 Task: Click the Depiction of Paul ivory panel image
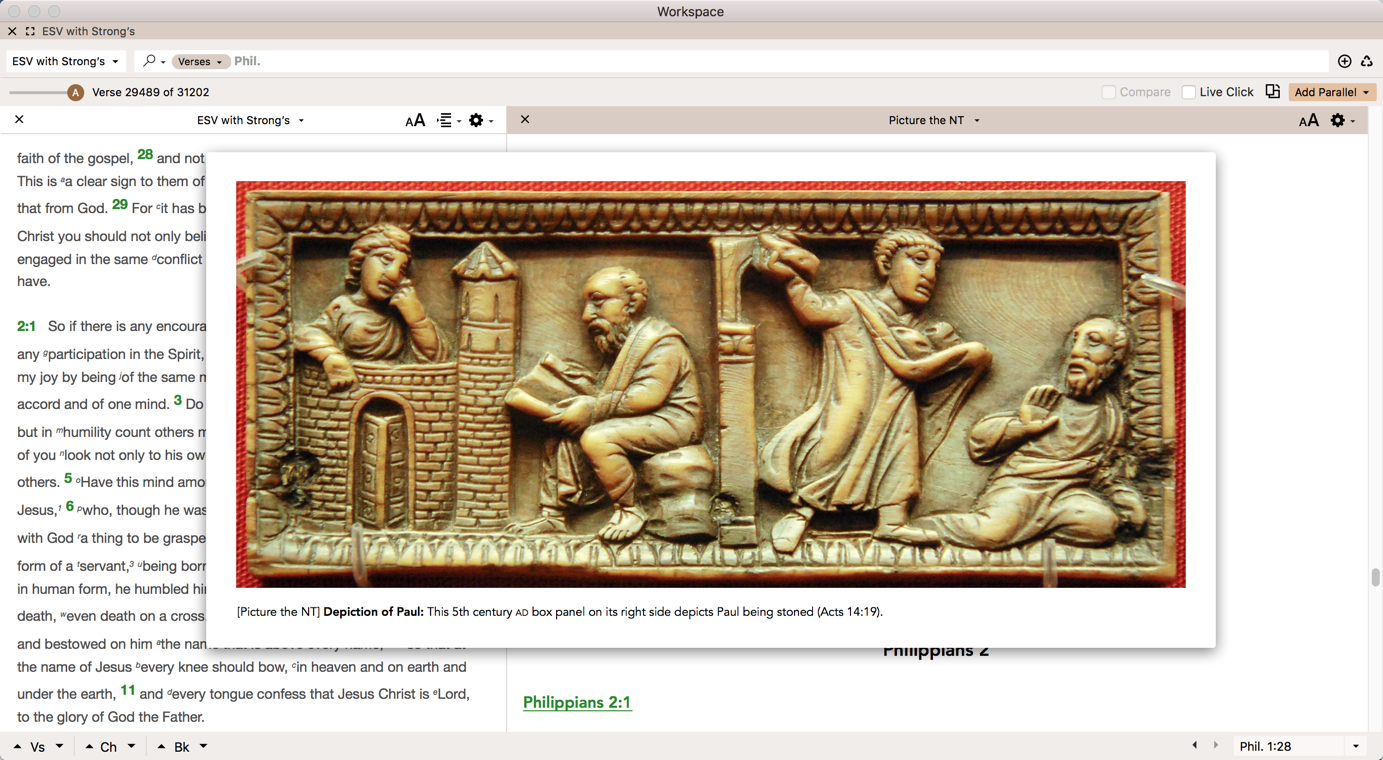[711, 384]
